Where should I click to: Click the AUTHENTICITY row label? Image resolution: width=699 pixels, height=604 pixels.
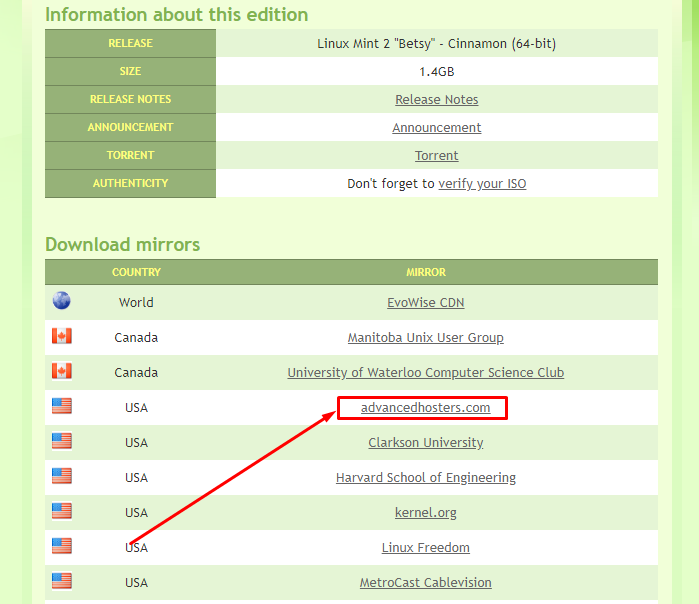(x=130, y=183)
